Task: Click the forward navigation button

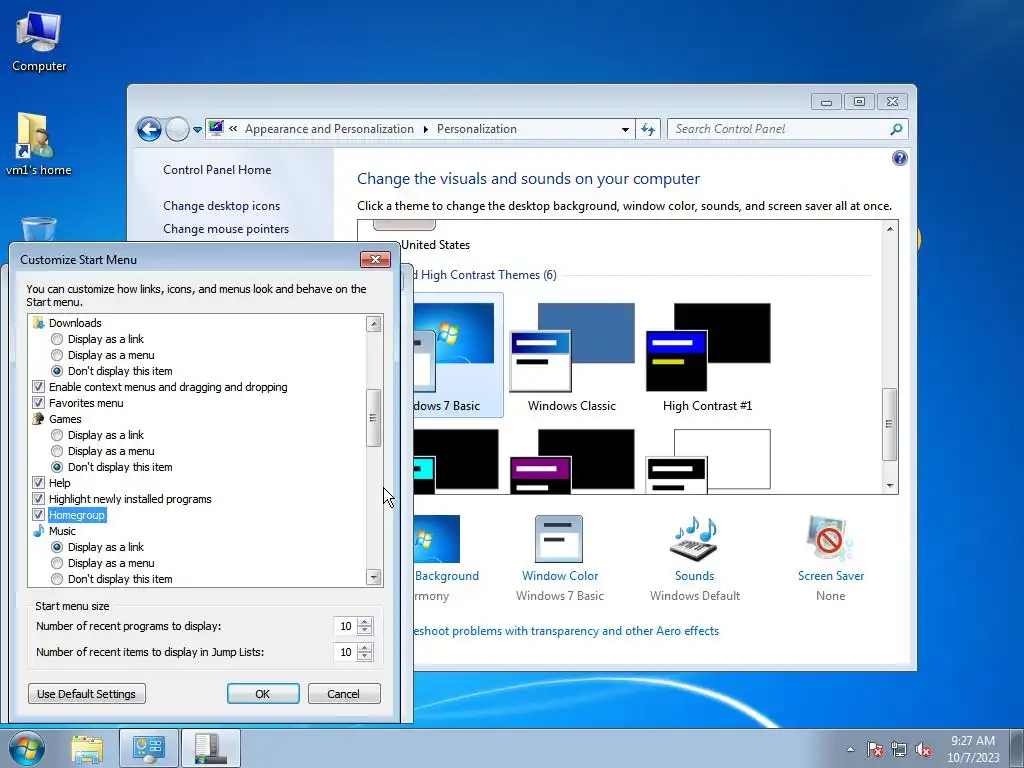Action: tap(176, 129)
